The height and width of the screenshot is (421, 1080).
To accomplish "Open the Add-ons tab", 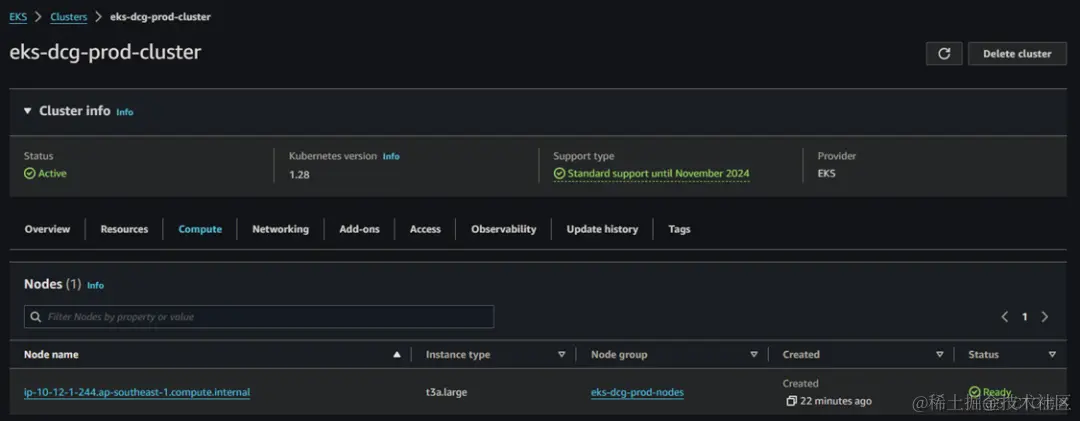I will point(360,229).
